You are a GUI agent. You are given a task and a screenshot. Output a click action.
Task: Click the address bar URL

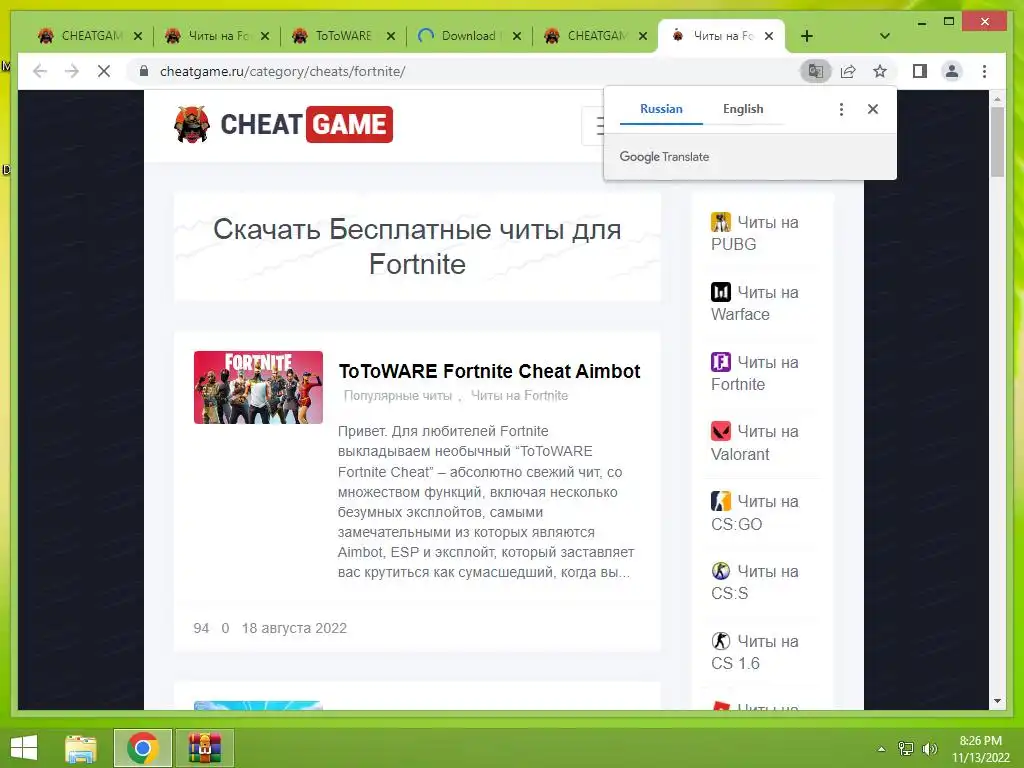tap(283, 71)
